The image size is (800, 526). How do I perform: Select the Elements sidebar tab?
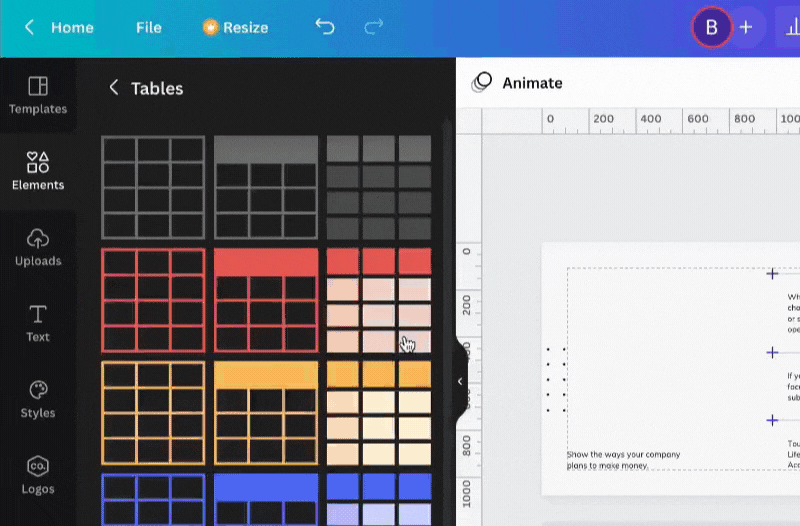pos(38,171)
